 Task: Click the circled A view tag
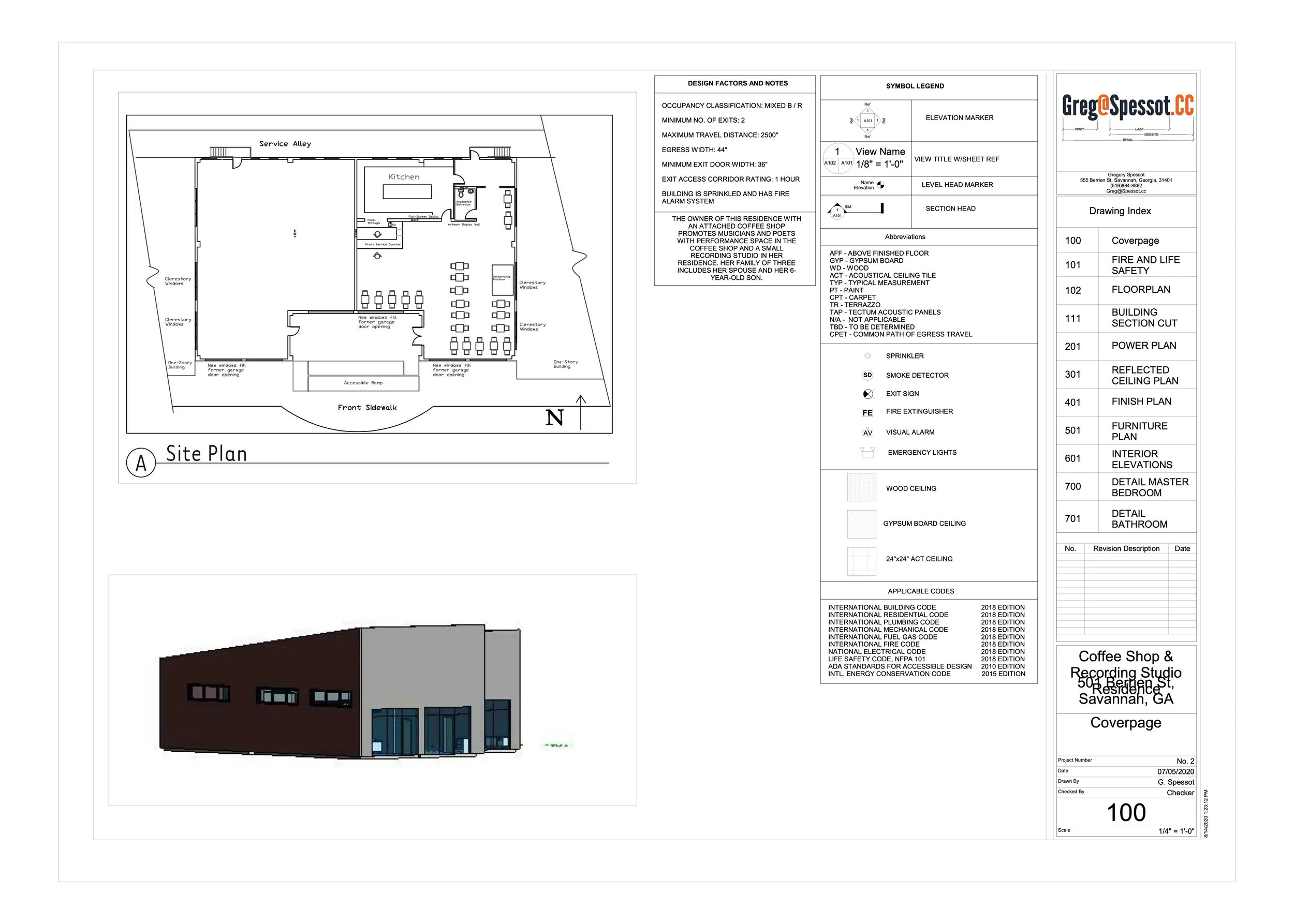point(141,463)
